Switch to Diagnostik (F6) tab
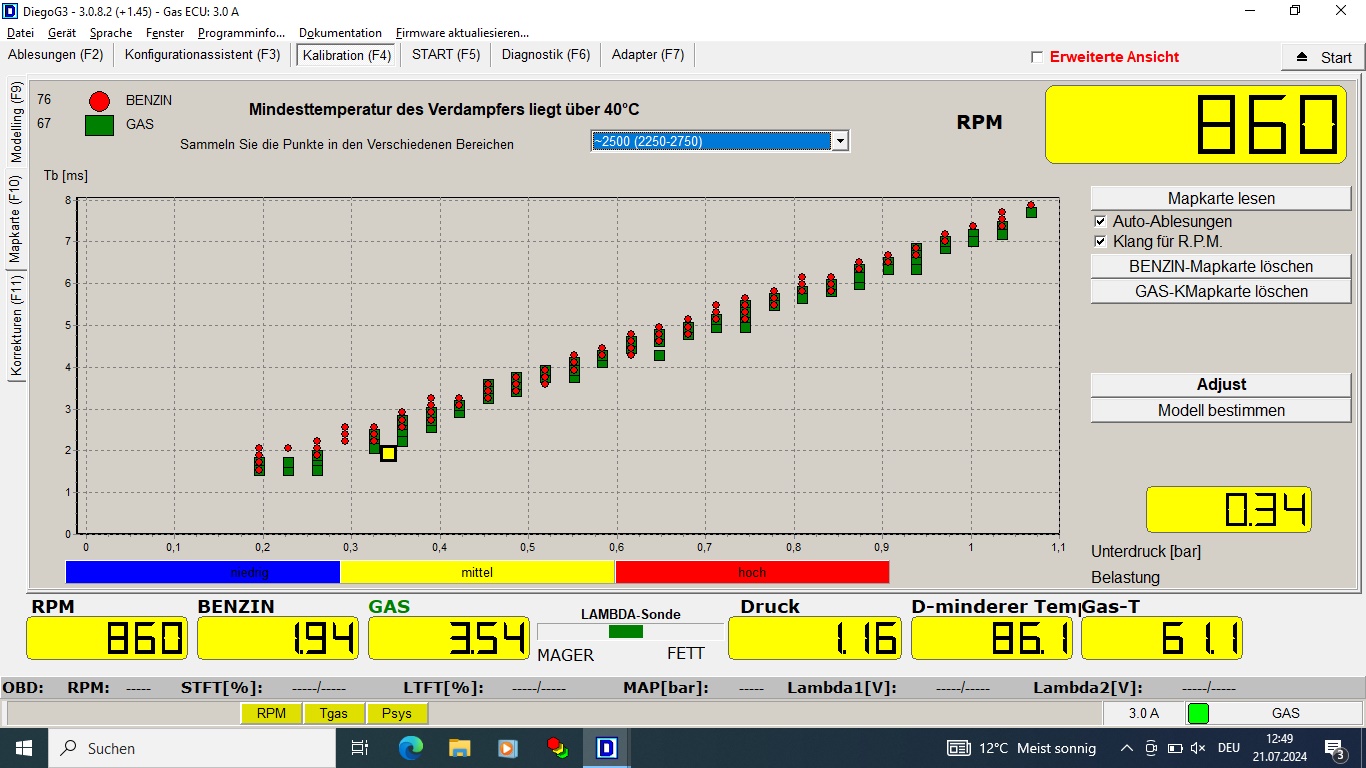The width and height of the screenshot is (1366, 768). [x=546, y=55]
